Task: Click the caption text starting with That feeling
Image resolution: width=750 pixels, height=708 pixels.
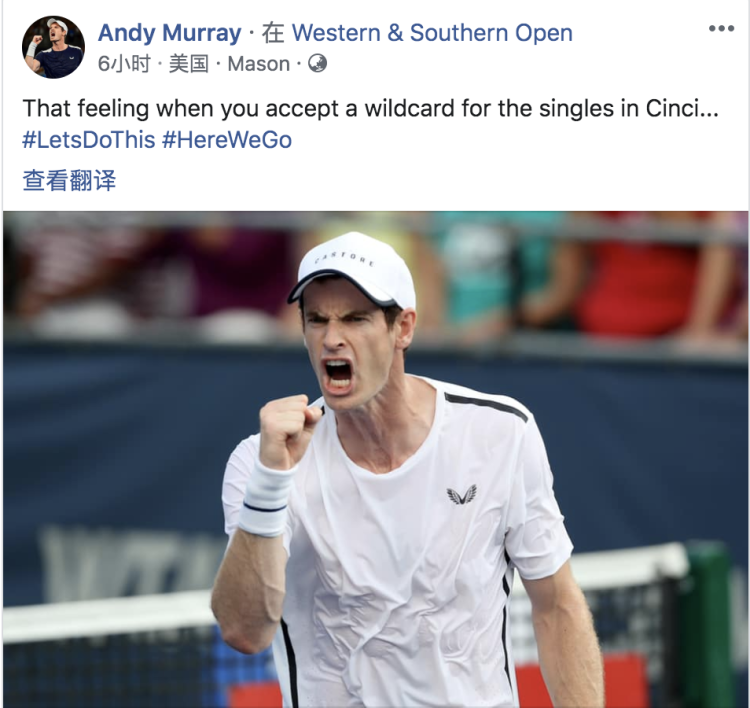Action: pyautogui.click(x=370, y=109)
